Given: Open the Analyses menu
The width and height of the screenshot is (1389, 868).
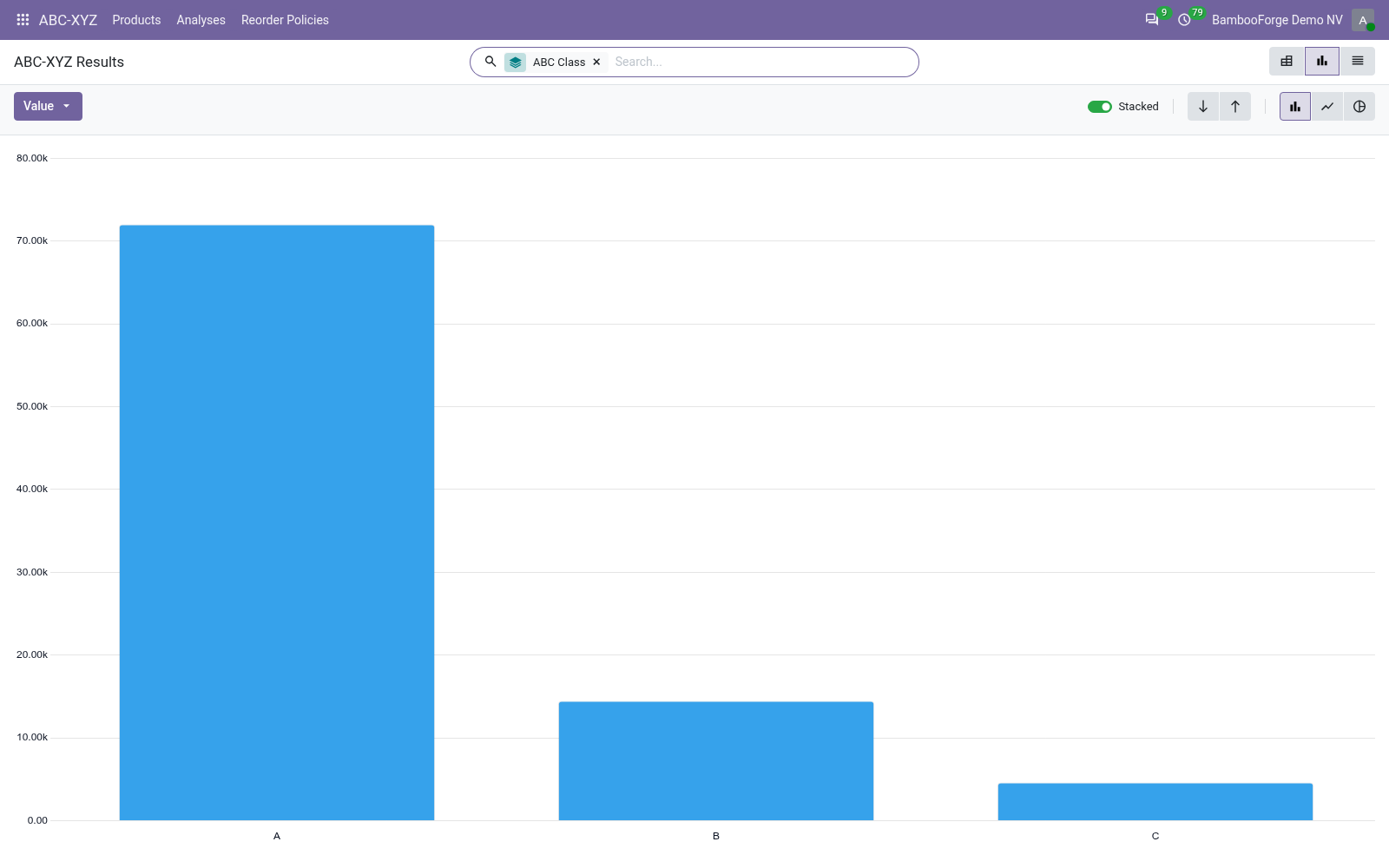Looking at the screenshot, I should click(x=201, y=20).
